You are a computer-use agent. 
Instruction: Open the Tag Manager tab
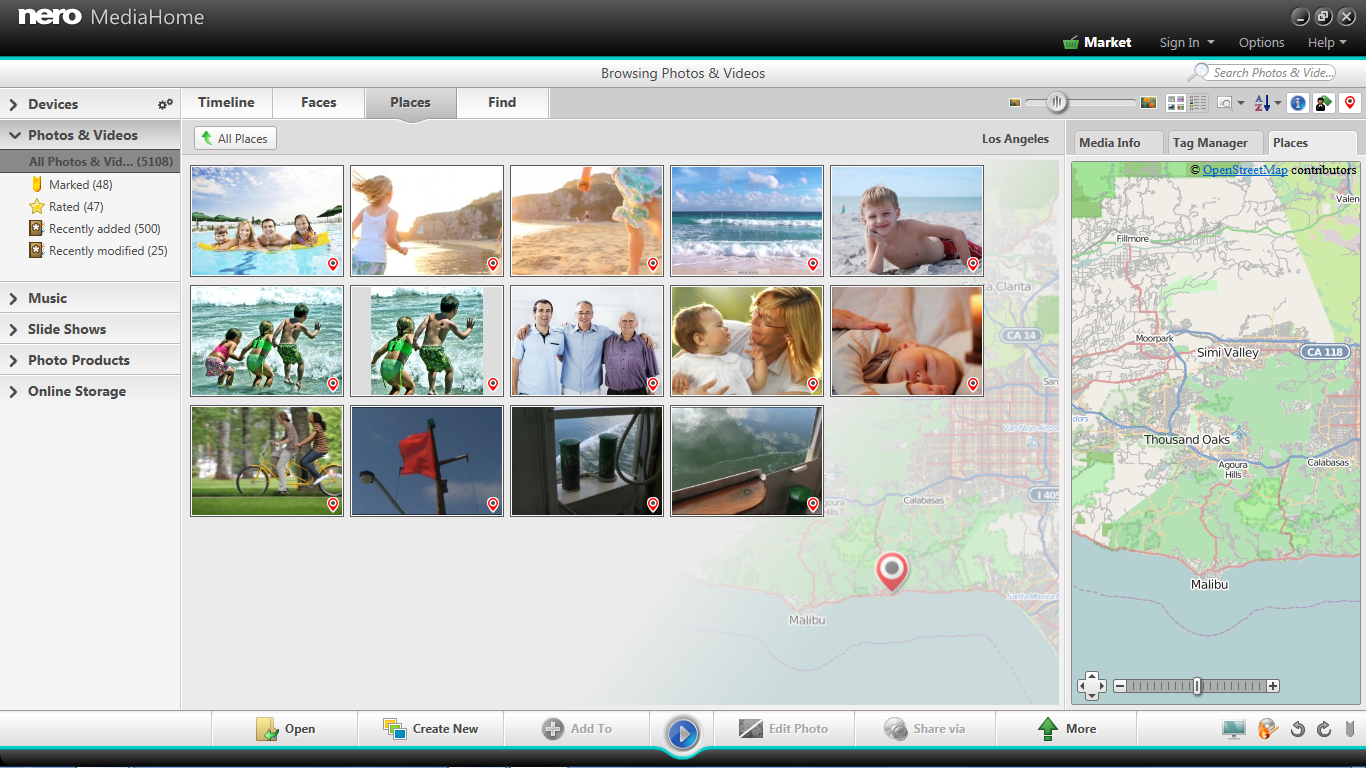[x=1210, y=143]
